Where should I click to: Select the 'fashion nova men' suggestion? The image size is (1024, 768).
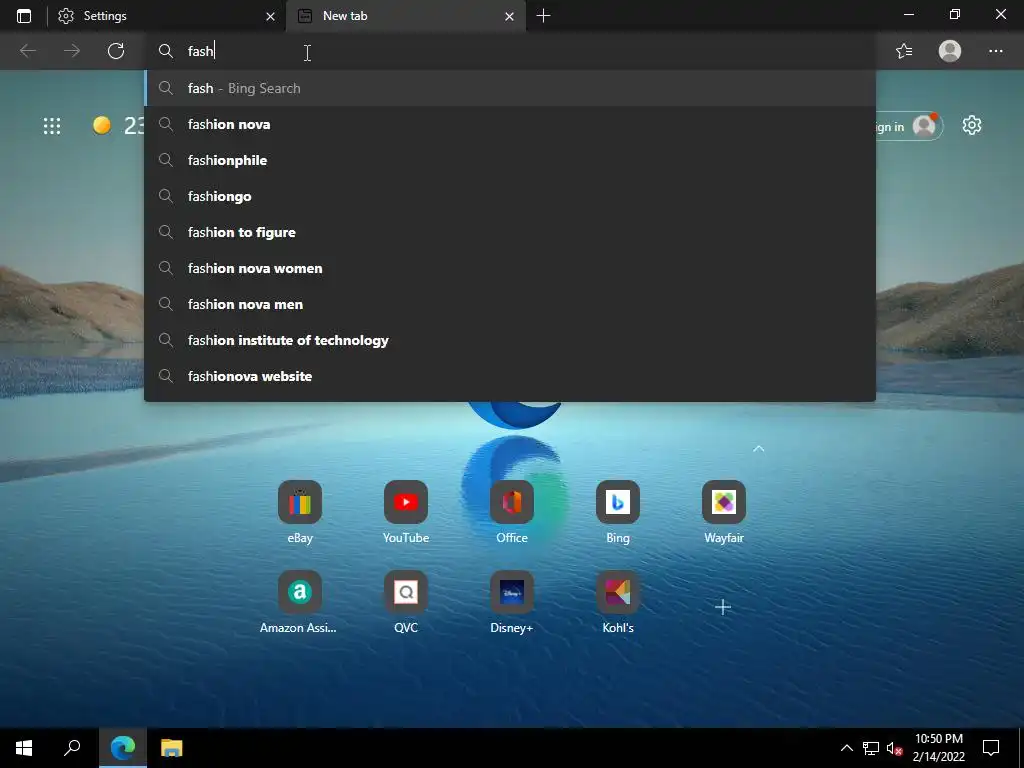tap(510, 304)
